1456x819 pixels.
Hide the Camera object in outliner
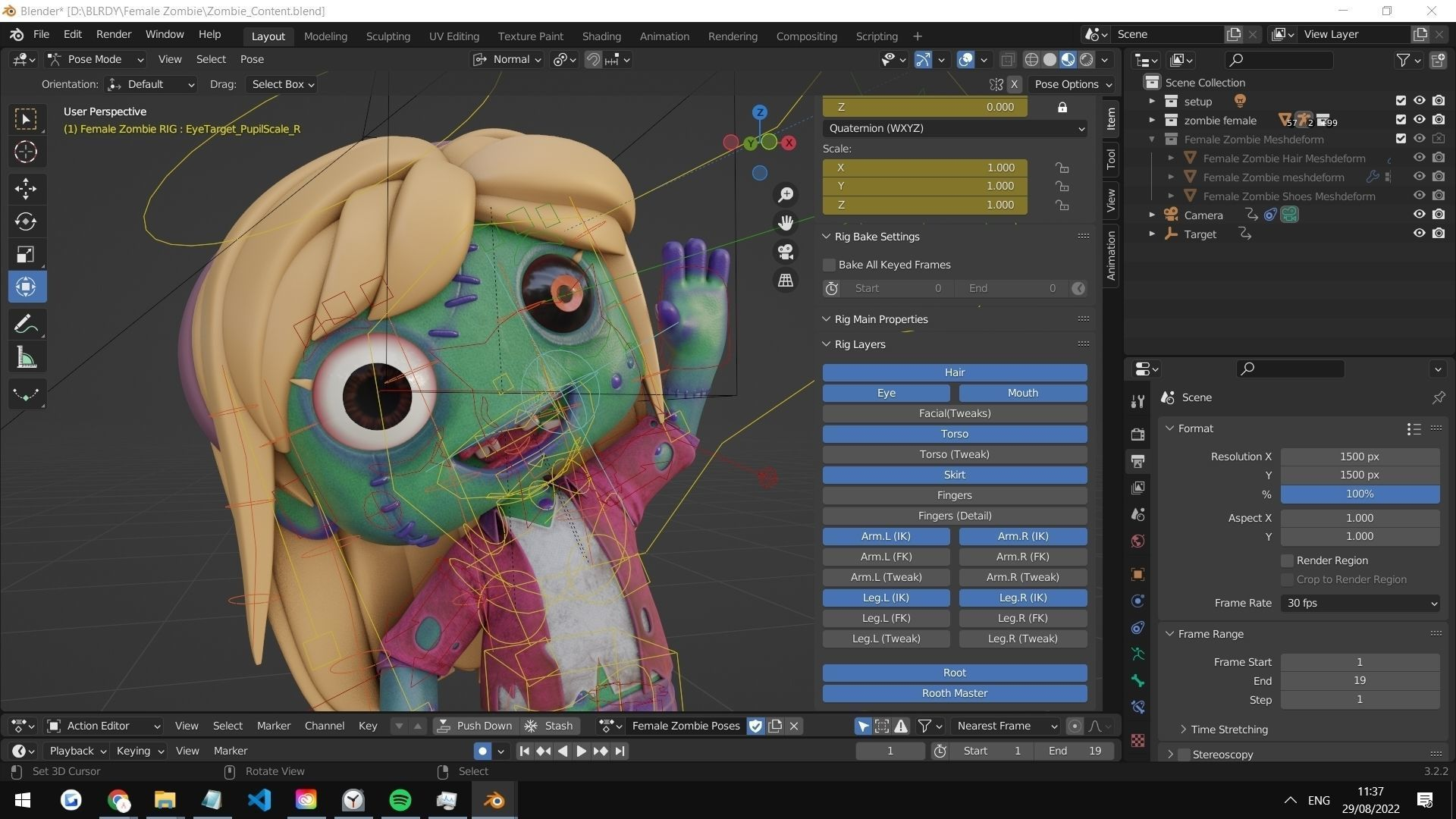coord(1419,215)
